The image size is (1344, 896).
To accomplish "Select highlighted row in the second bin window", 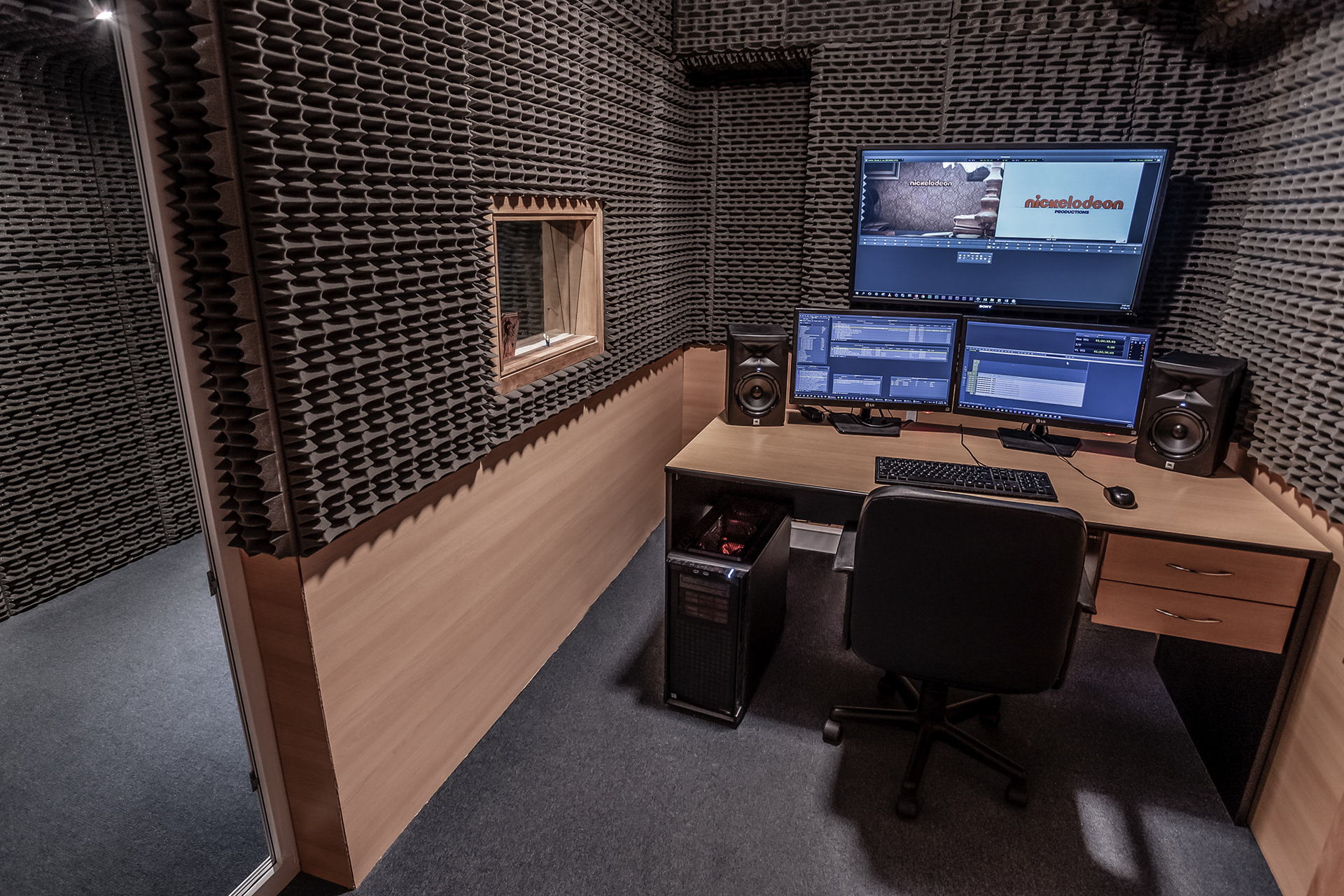I will [889, 349].
